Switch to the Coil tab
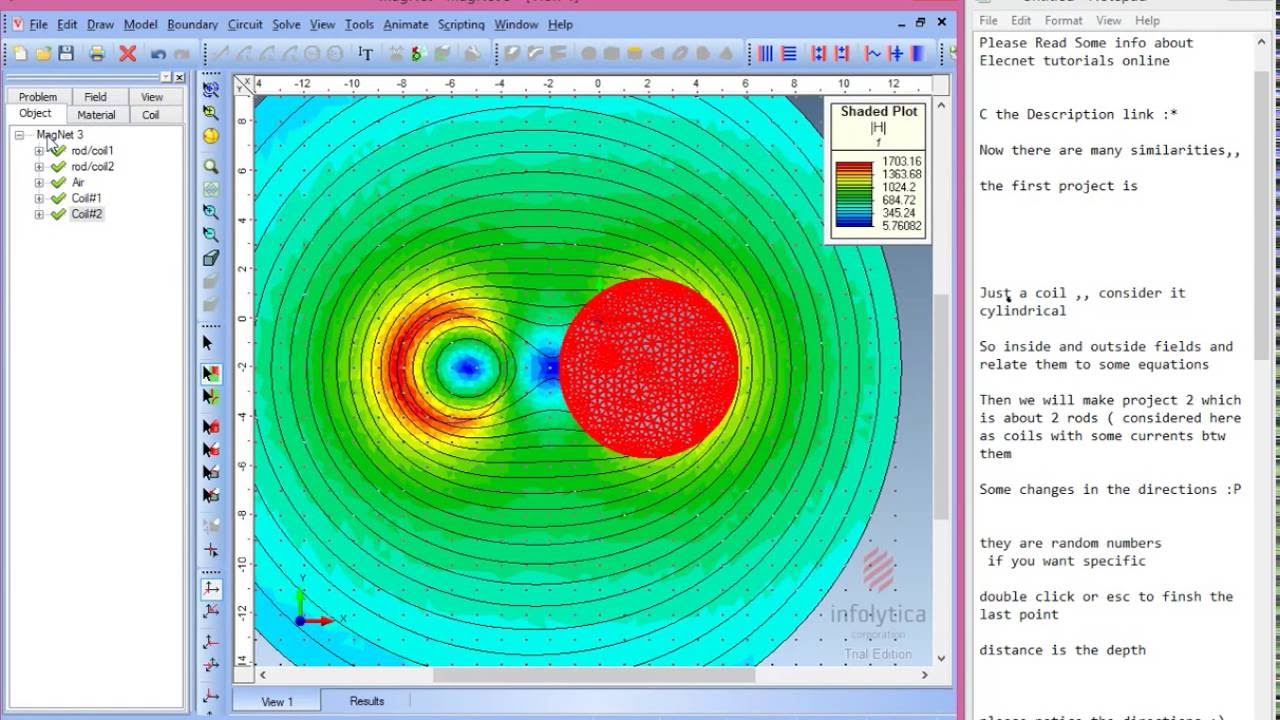The height and width of the screenshot is (720, 1280). click(150, 115)
